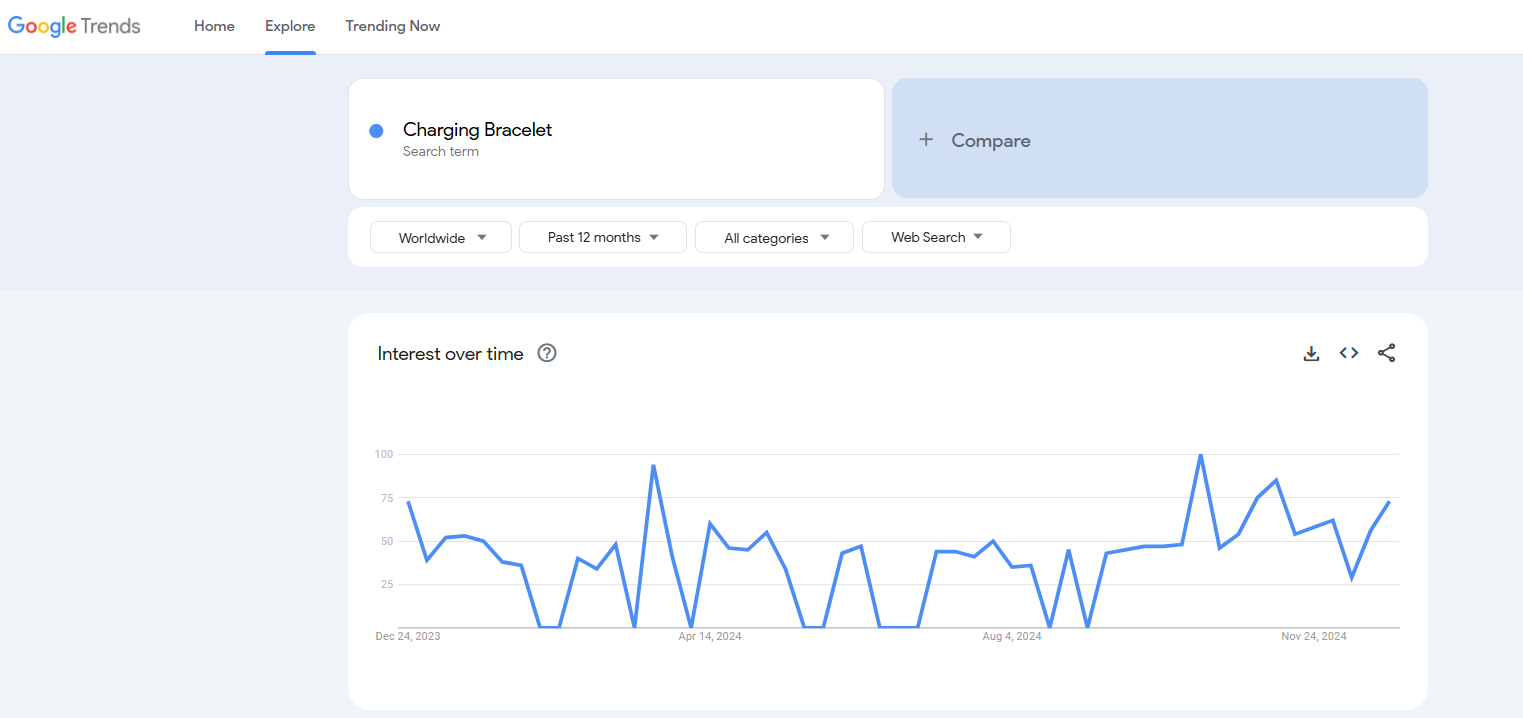This screenshot has height=718, width=1523.
Task: Click the highest peak on the chart line
Action: (x=1200, y=455)
